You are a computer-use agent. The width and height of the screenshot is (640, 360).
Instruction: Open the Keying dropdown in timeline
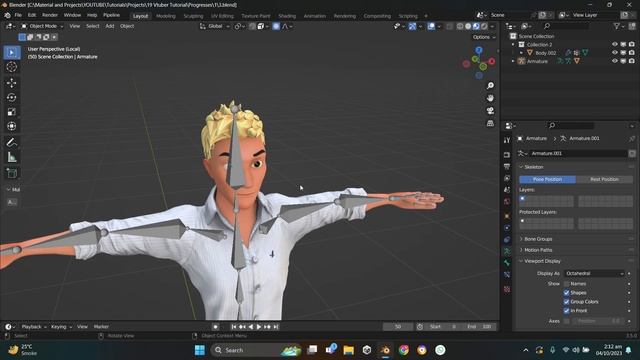click(x=61, y=327)
